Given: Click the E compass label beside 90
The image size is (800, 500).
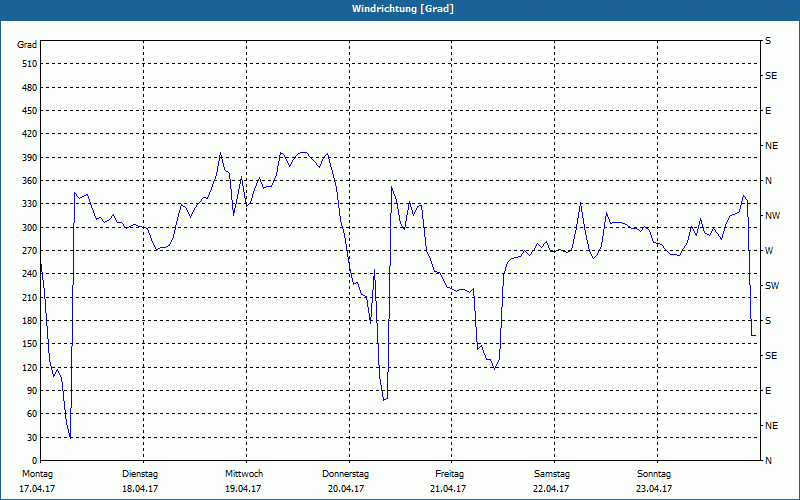Looking at the screenshot, I should point(768,391).
